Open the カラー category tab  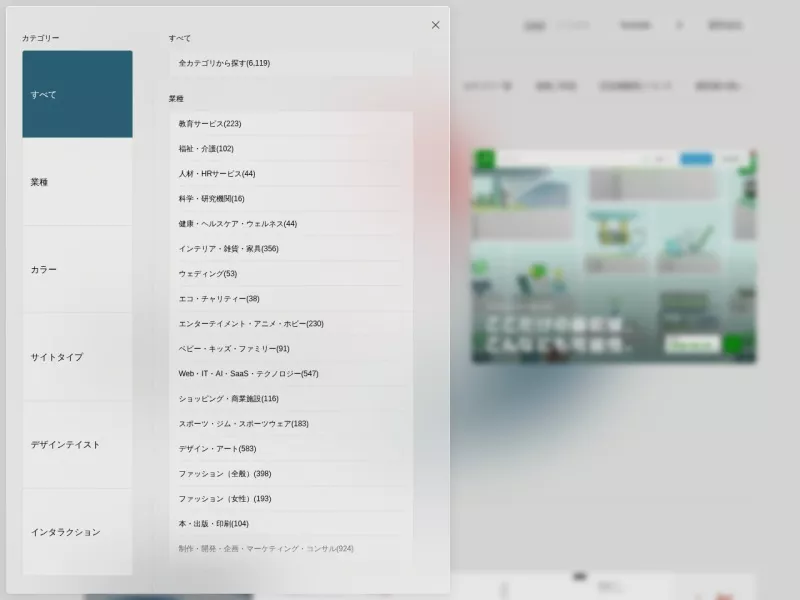click(77, 269)
